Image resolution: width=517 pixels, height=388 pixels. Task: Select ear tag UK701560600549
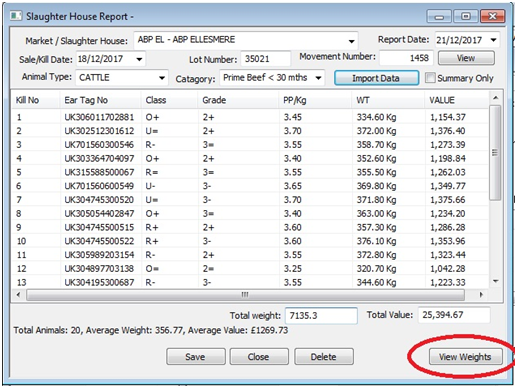99,186
